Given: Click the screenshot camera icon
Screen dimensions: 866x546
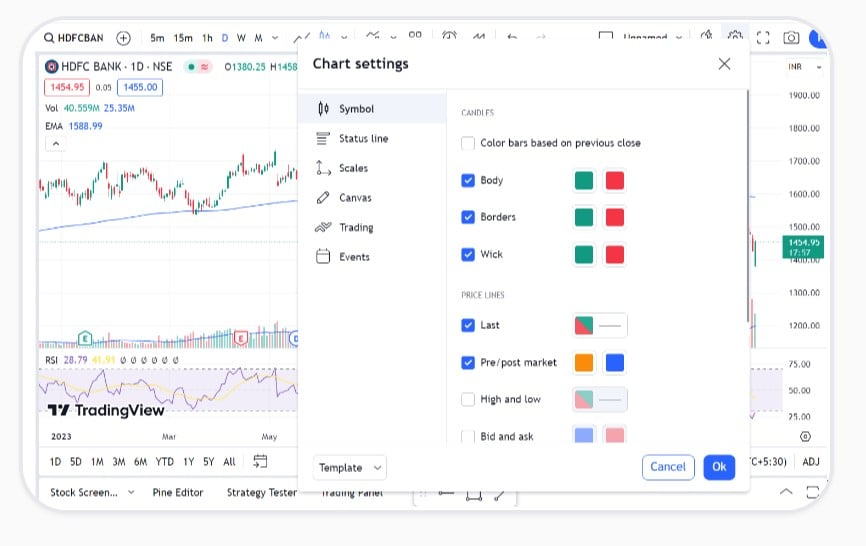Looking at the screenshot, I should click(x=791, y=38).
